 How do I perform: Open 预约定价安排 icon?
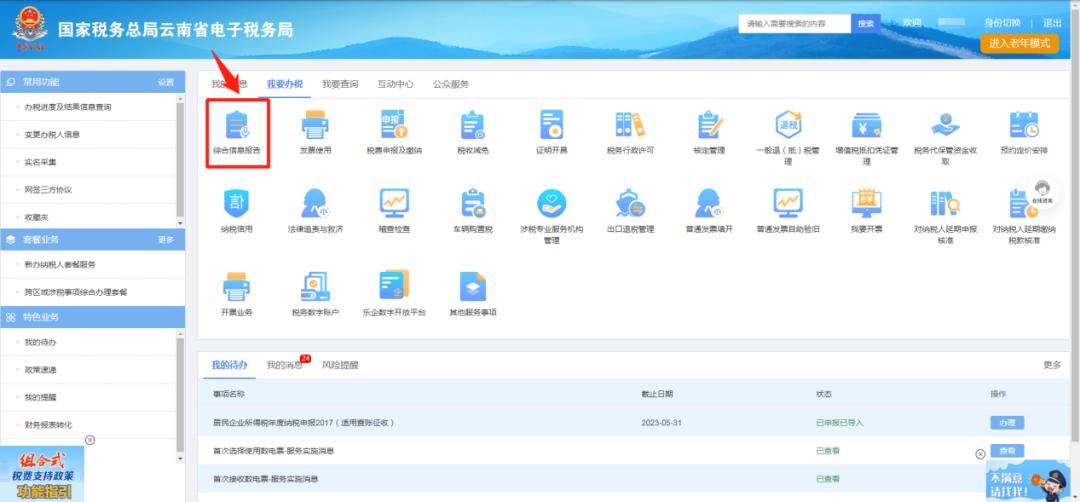coord(1024,125)
